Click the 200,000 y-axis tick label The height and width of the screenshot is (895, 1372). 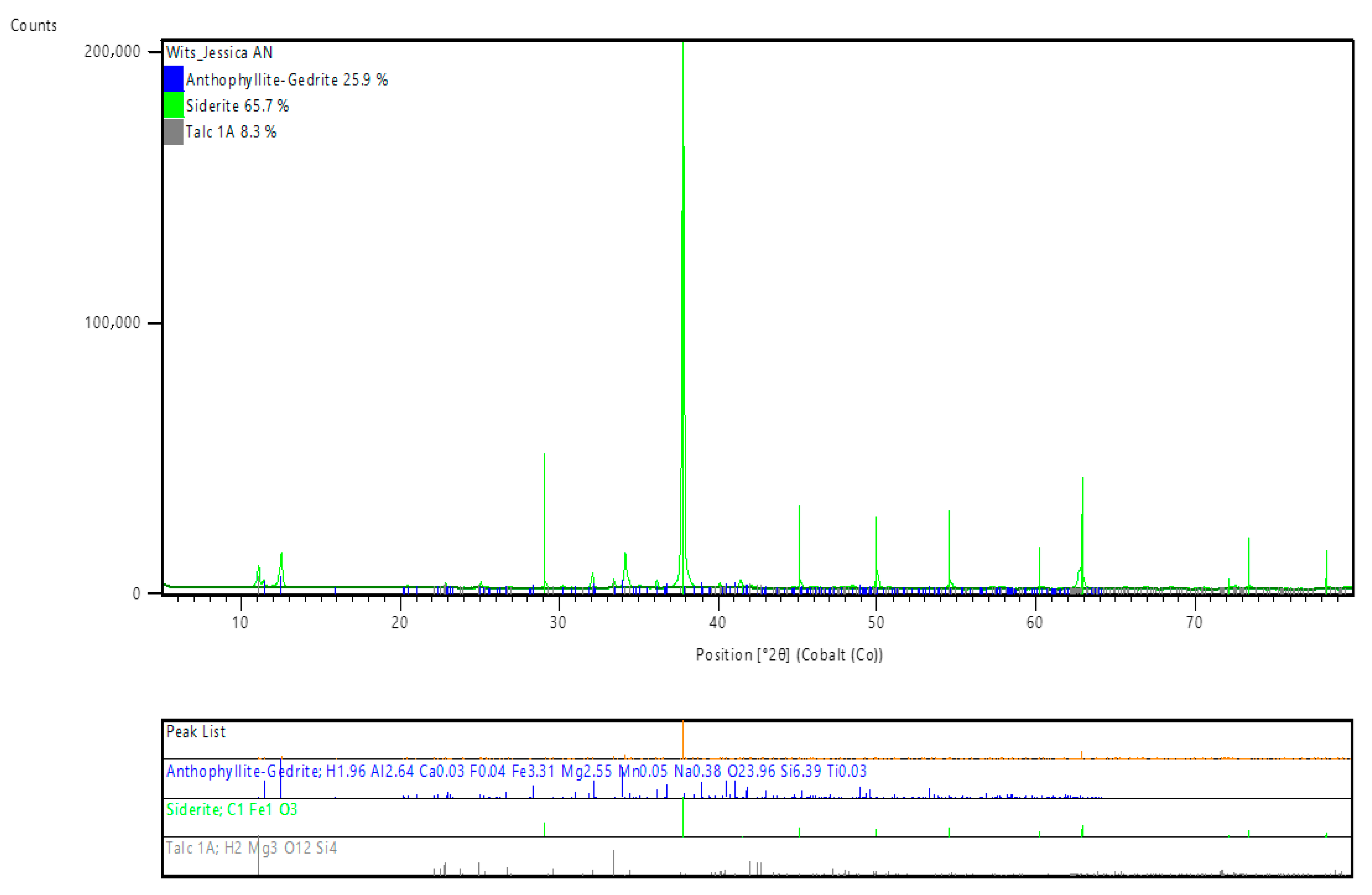coord(112,51)
